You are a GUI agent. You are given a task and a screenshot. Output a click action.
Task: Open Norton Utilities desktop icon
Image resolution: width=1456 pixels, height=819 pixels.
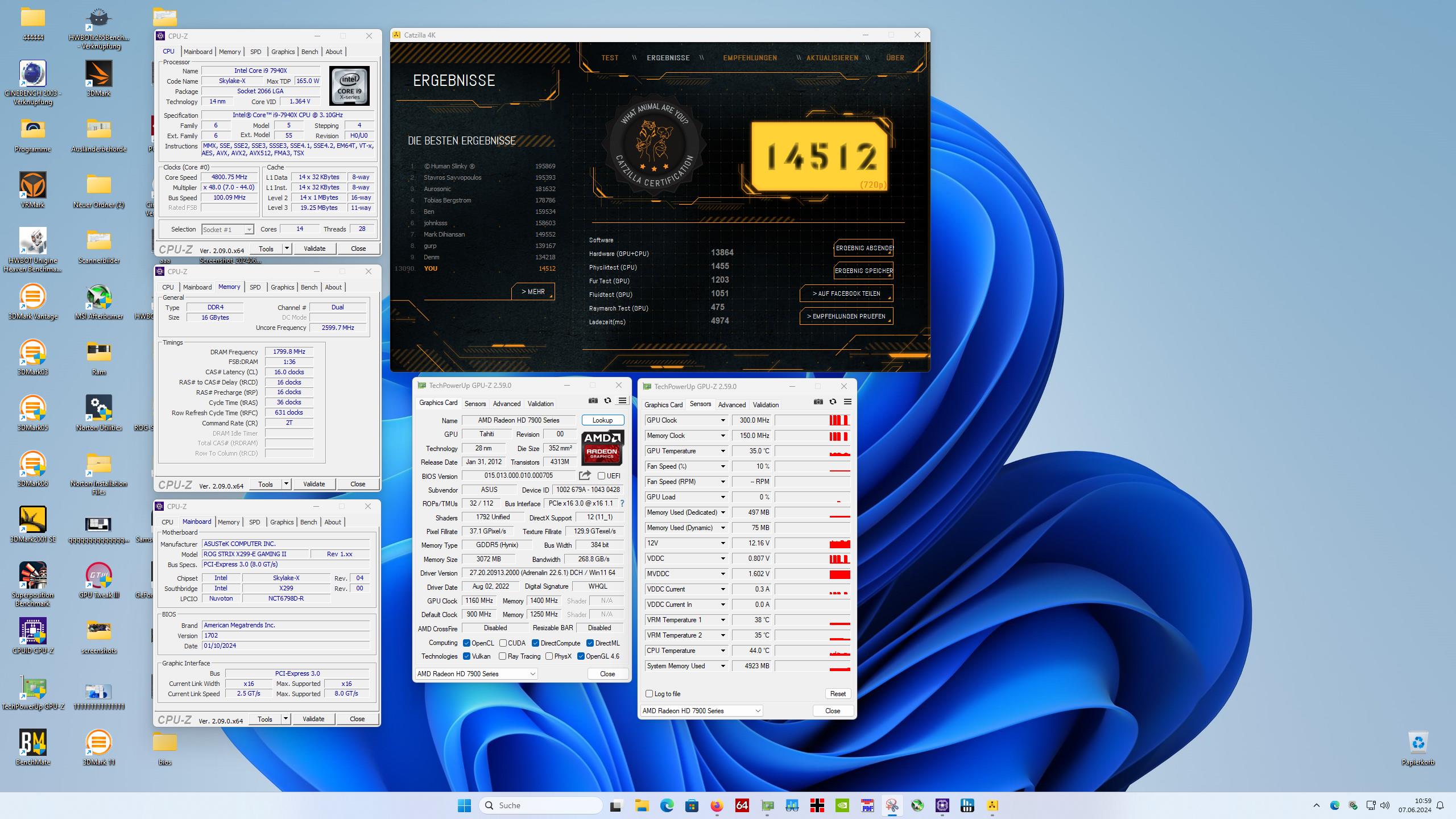[x=99, y=413]
